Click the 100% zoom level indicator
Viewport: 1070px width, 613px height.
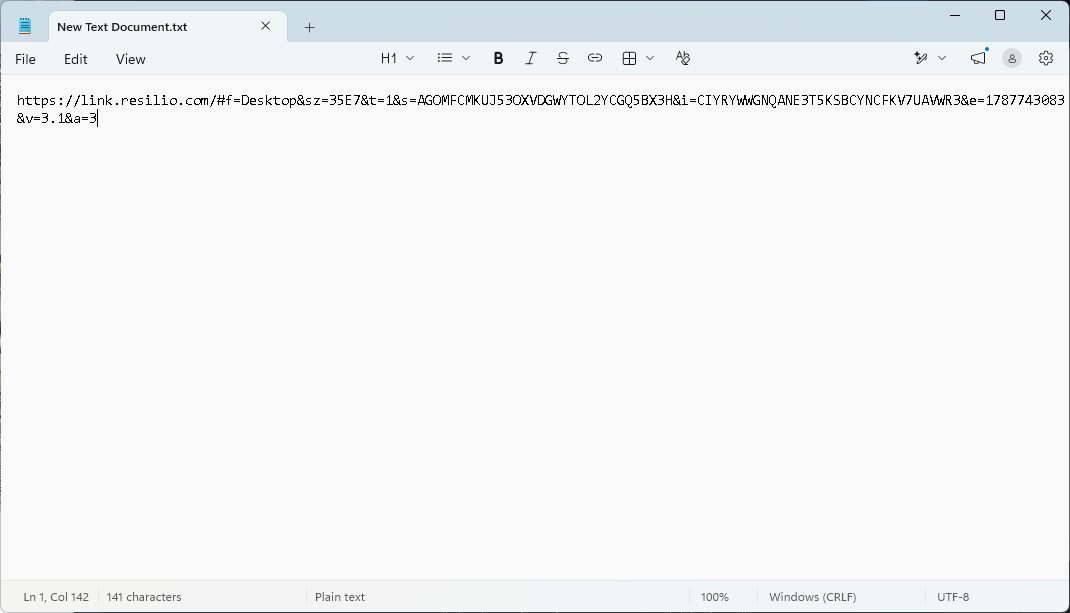714,597
